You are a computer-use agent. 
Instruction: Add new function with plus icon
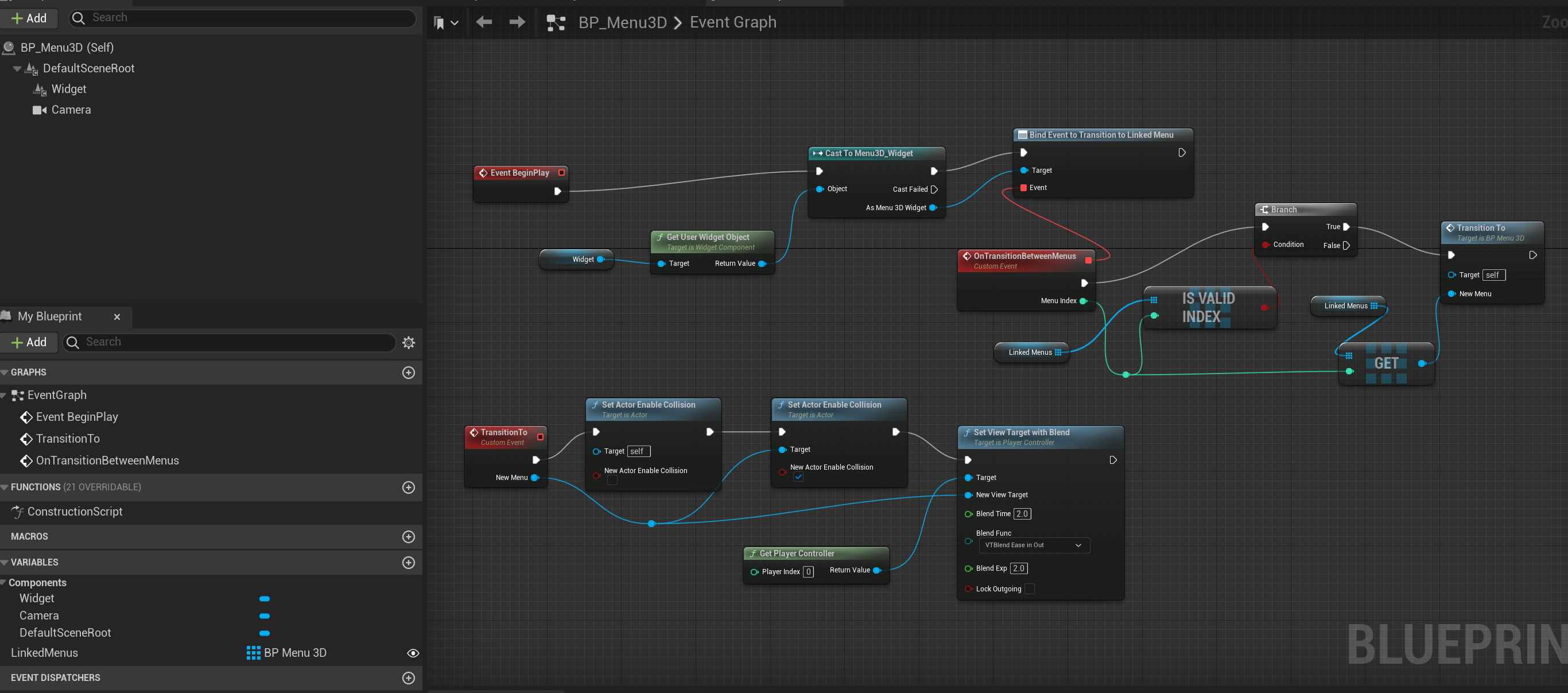tap(409, 487)
